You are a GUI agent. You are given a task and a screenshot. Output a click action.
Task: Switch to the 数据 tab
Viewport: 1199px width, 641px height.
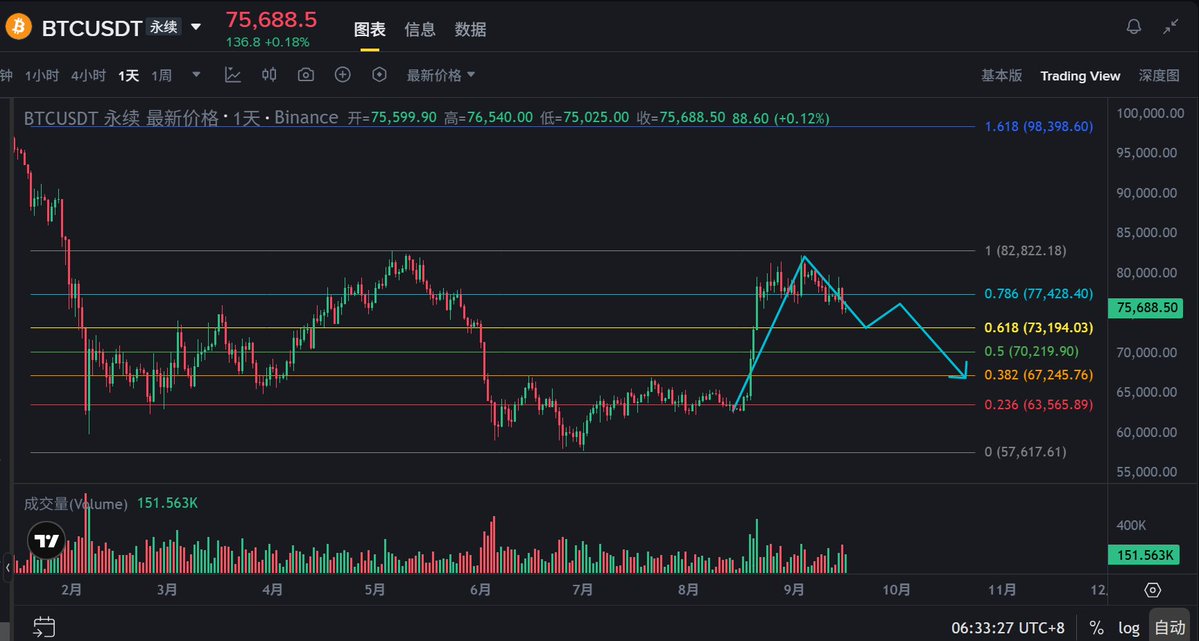click(470, 29)
